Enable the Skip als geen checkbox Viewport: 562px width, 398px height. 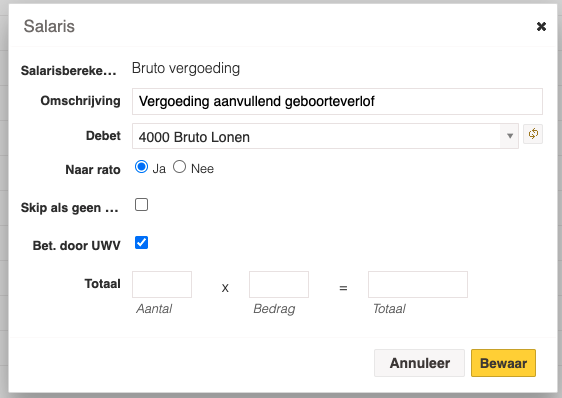(141, 205)
